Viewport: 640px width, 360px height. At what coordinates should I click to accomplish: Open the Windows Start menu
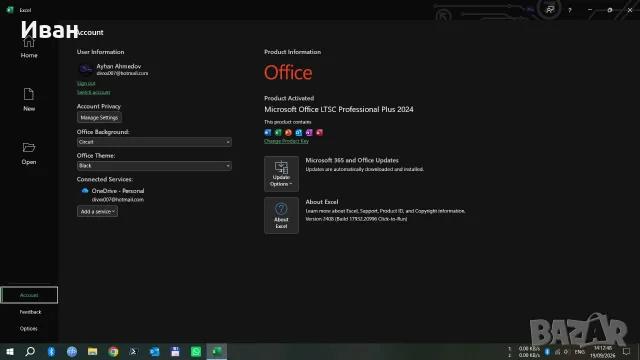pyautogui.click(x=10, y=351)
